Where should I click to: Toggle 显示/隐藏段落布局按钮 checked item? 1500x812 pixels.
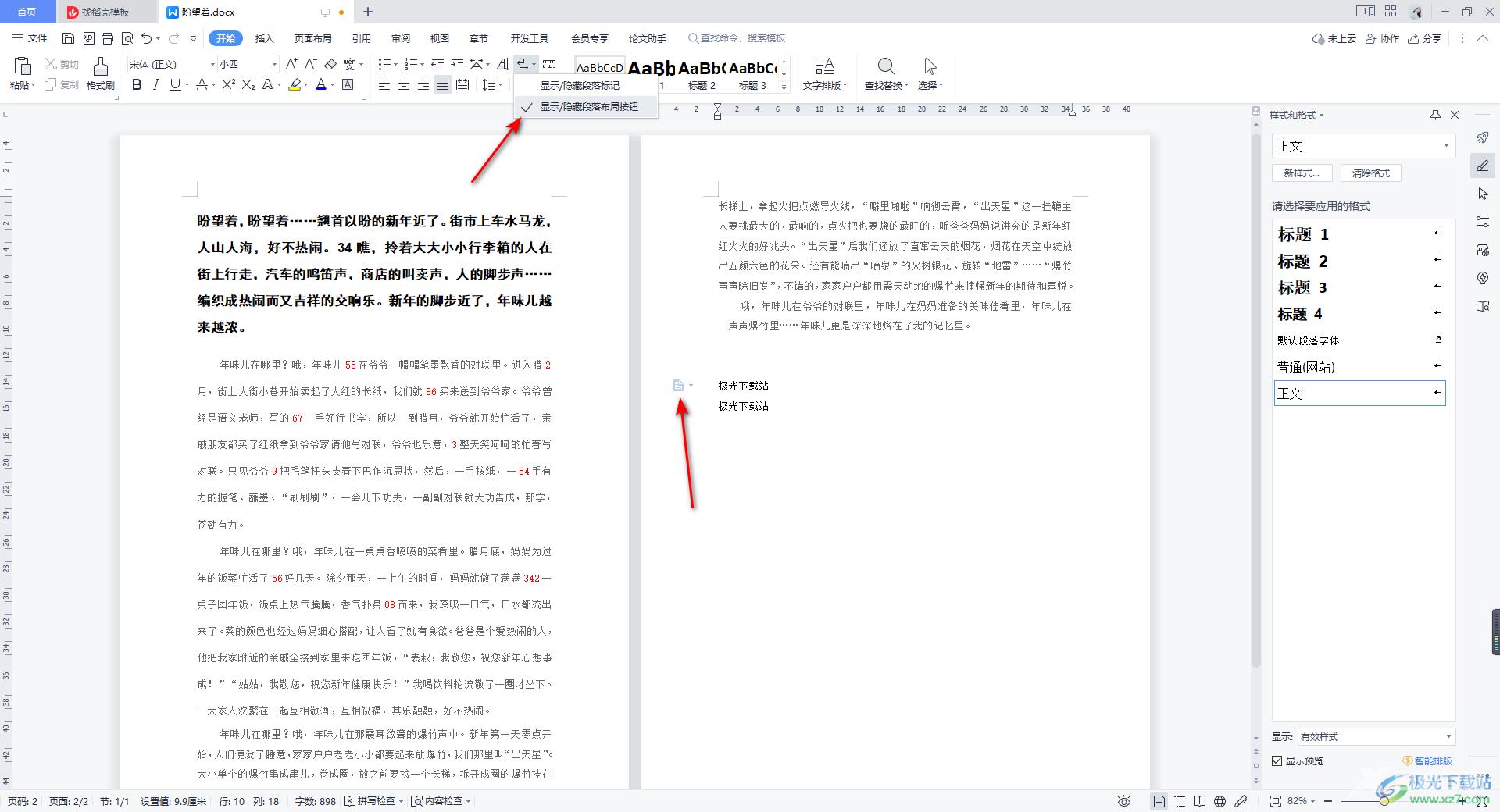coord(585,107)
